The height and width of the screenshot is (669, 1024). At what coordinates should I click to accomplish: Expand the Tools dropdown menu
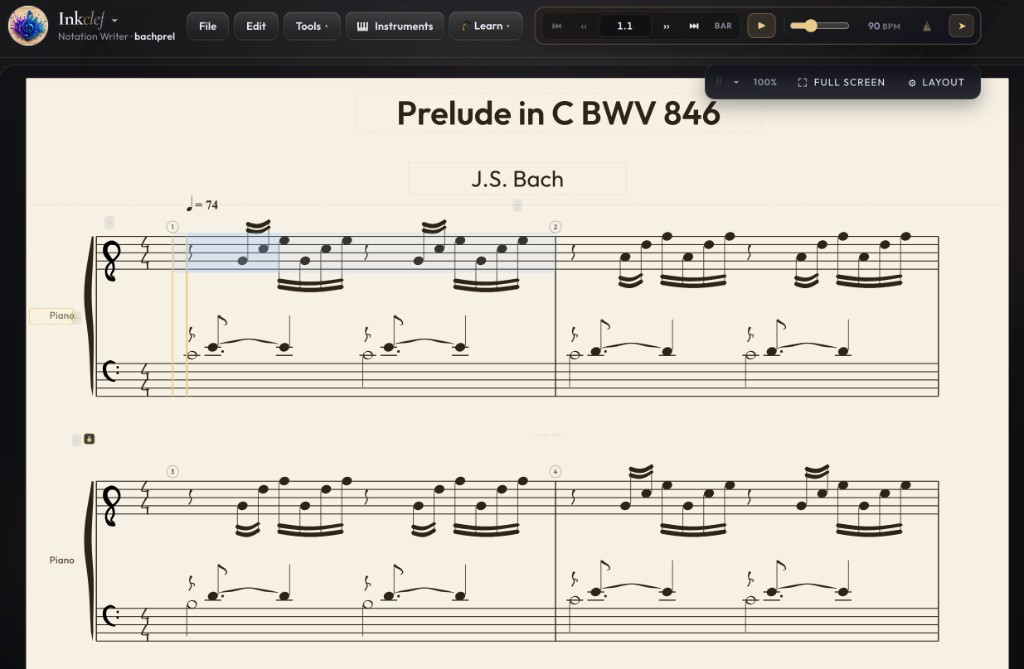pyautogui.click(x=312, y=26)
